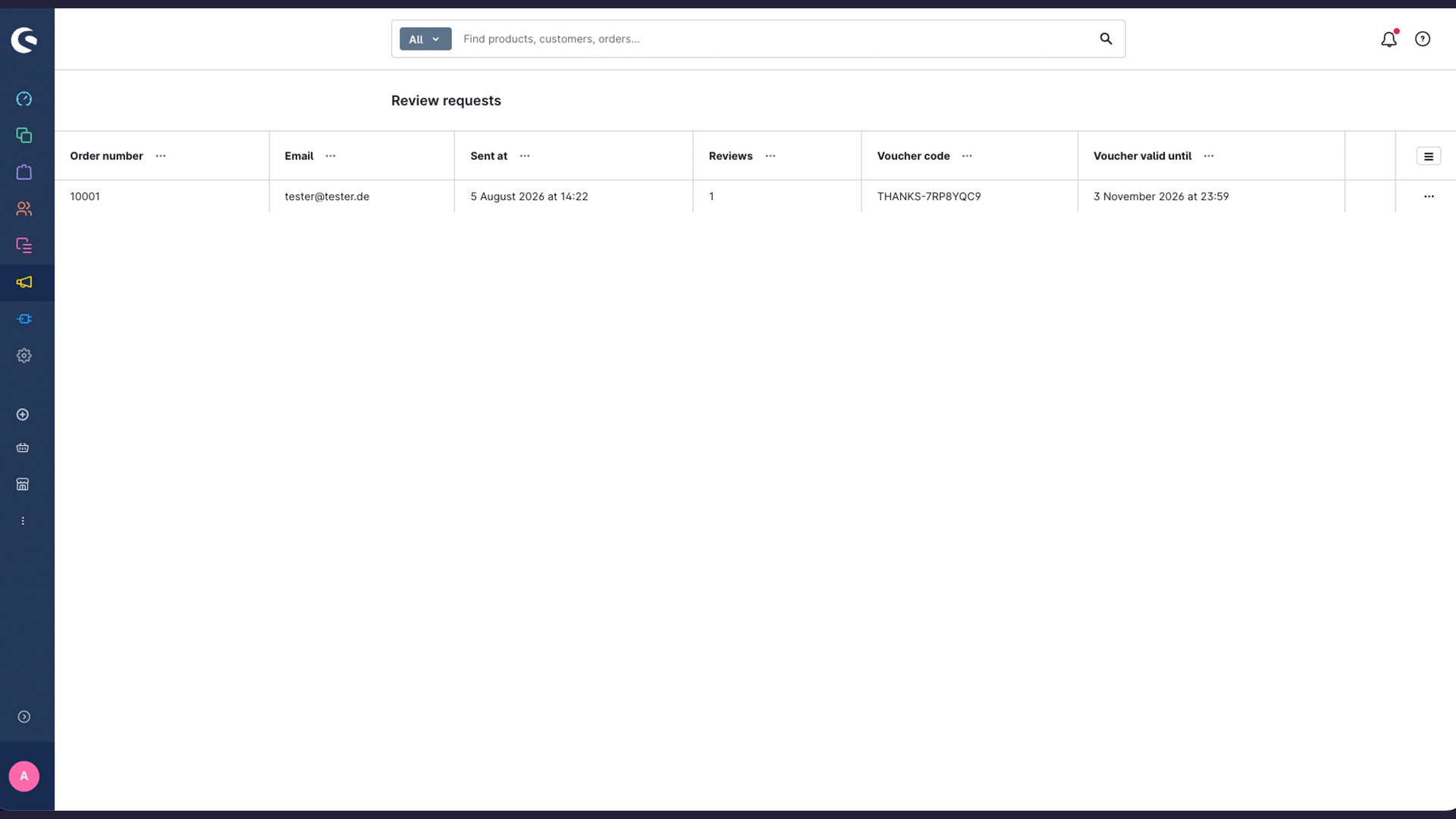Open the Shopware logo home
Viewport: 1456px width, 819px height.
coord(24,40)
